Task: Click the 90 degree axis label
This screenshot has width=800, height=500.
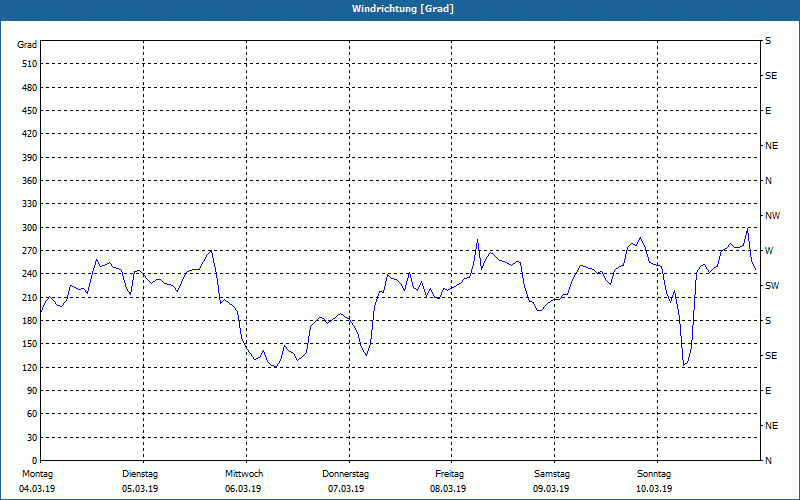Action: [x=32, y=391]
